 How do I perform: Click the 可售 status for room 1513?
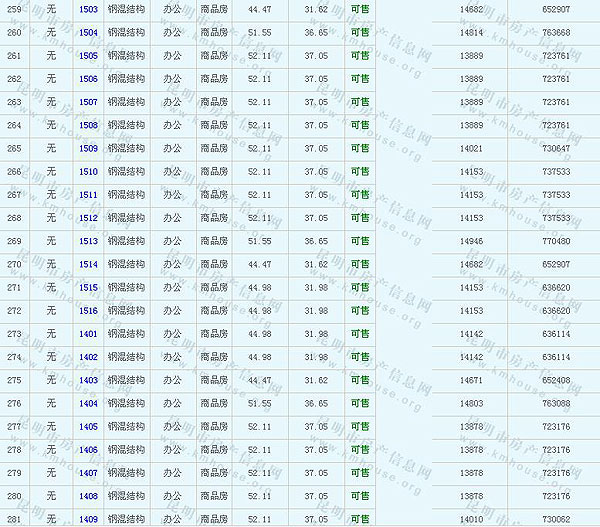pyautogui.click(x=360, y=241)
